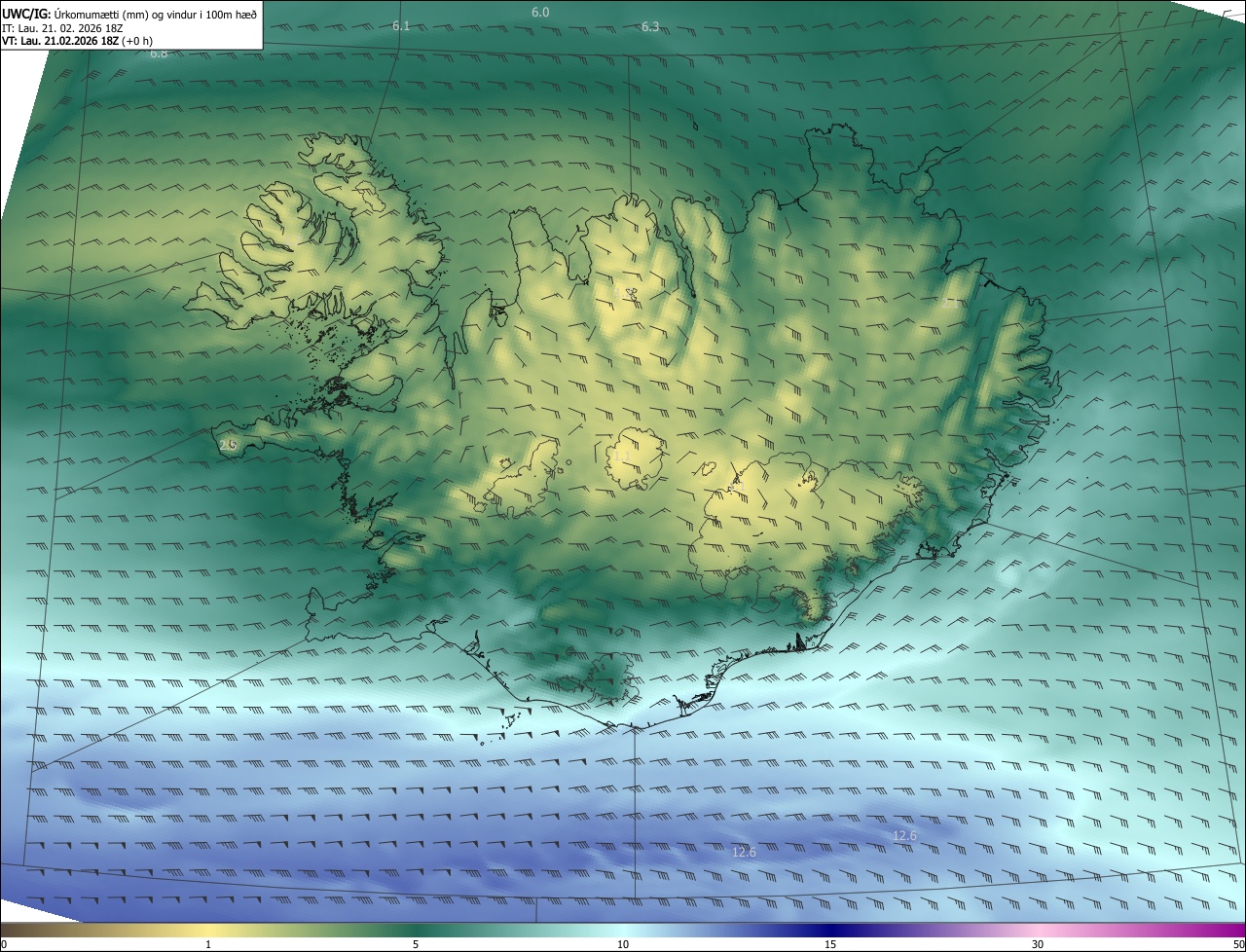
Task: Click the '2.5' value label on map
Action: (x=229, y=445)
